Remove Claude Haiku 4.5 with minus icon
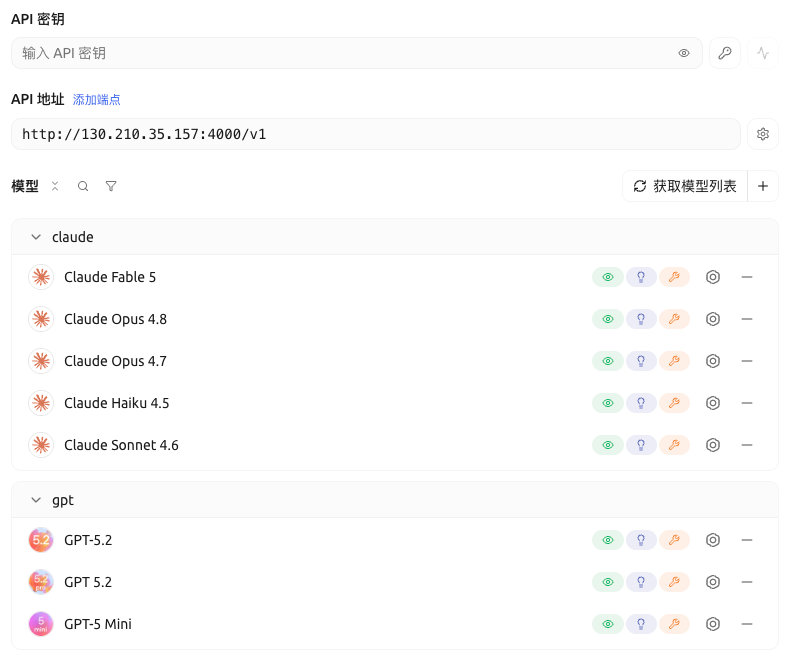The height and width of the screenshot is (667, 790). (747, 403)
